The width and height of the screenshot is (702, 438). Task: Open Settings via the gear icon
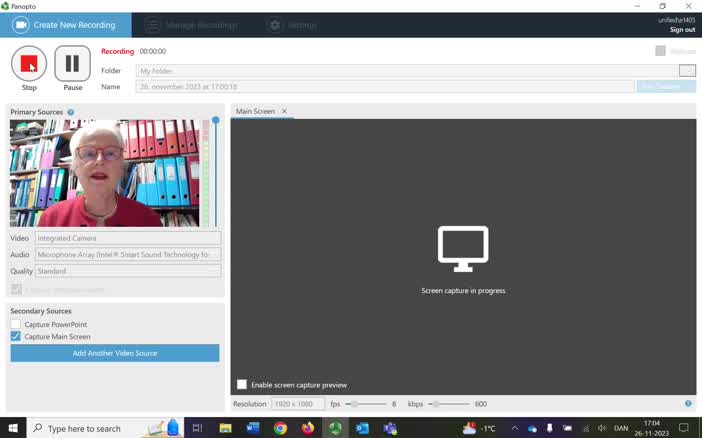[274, 25]
